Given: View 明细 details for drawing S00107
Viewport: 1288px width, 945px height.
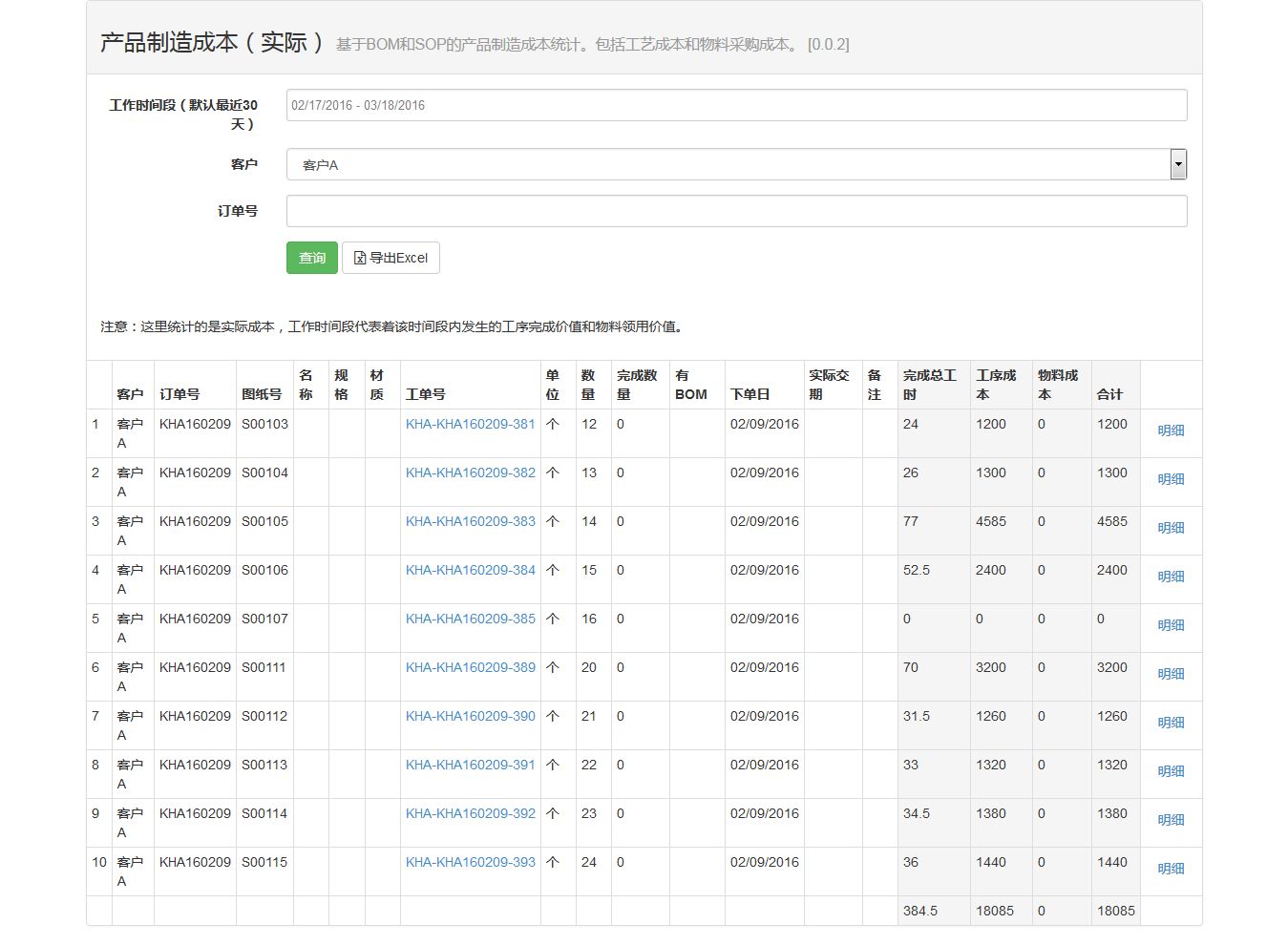Looking at the screenshot, I should [x=1171, y=625].
